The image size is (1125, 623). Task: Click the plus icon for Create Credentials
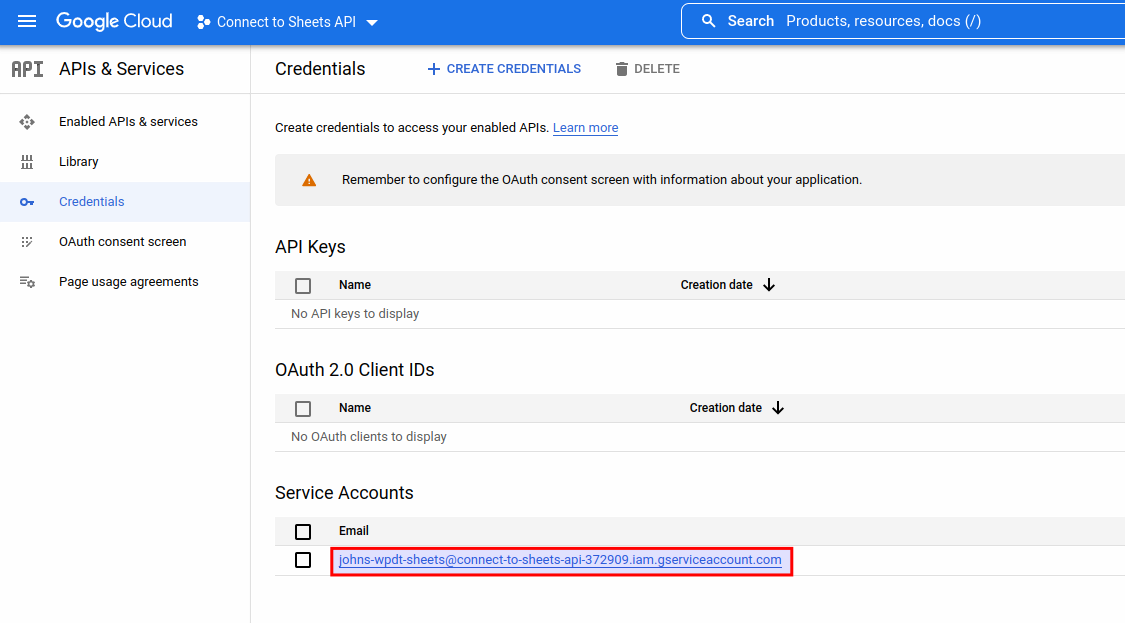[x=433, y=69]
